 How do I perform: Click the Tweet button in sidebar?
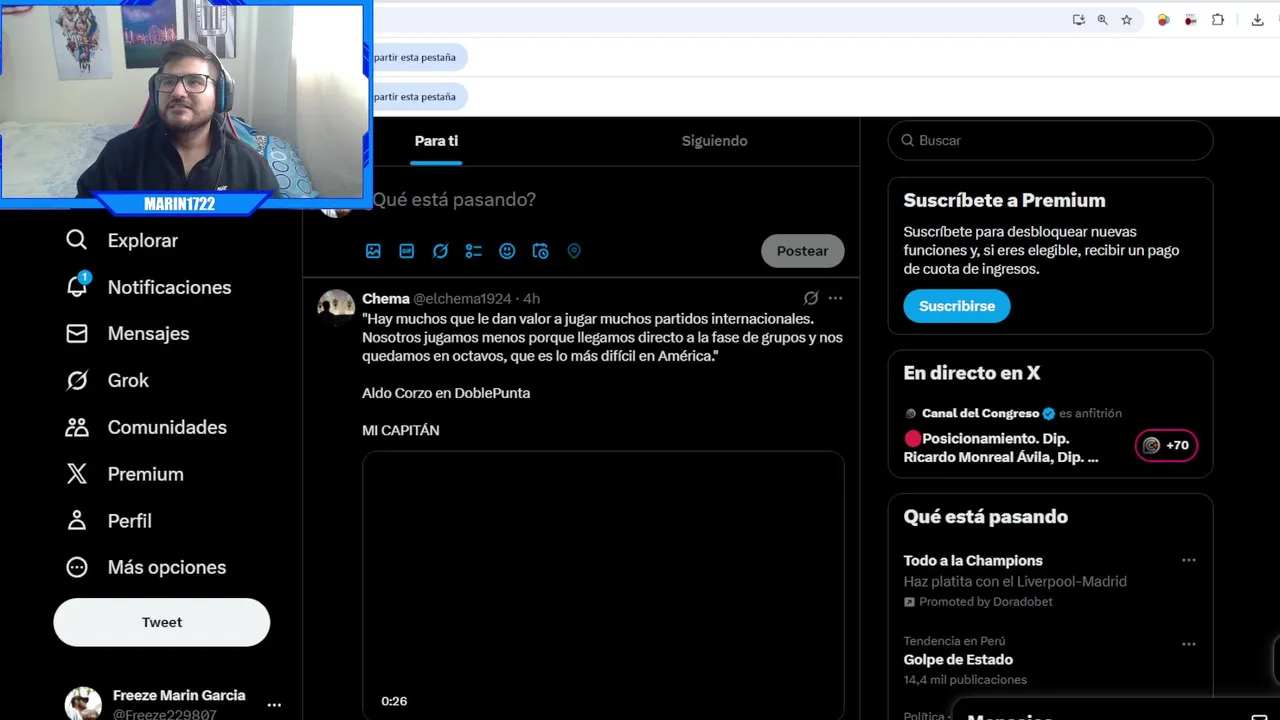[x=162, y=622]
